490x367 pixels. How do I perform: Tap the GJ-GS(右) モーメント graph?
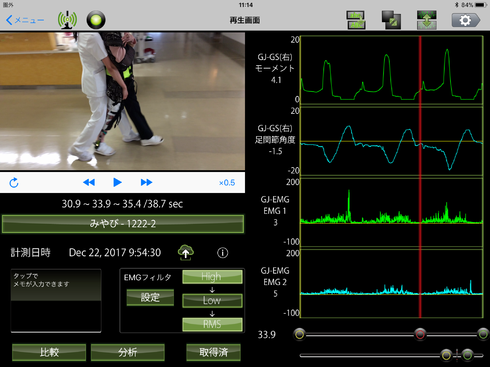tap(392, 70)
